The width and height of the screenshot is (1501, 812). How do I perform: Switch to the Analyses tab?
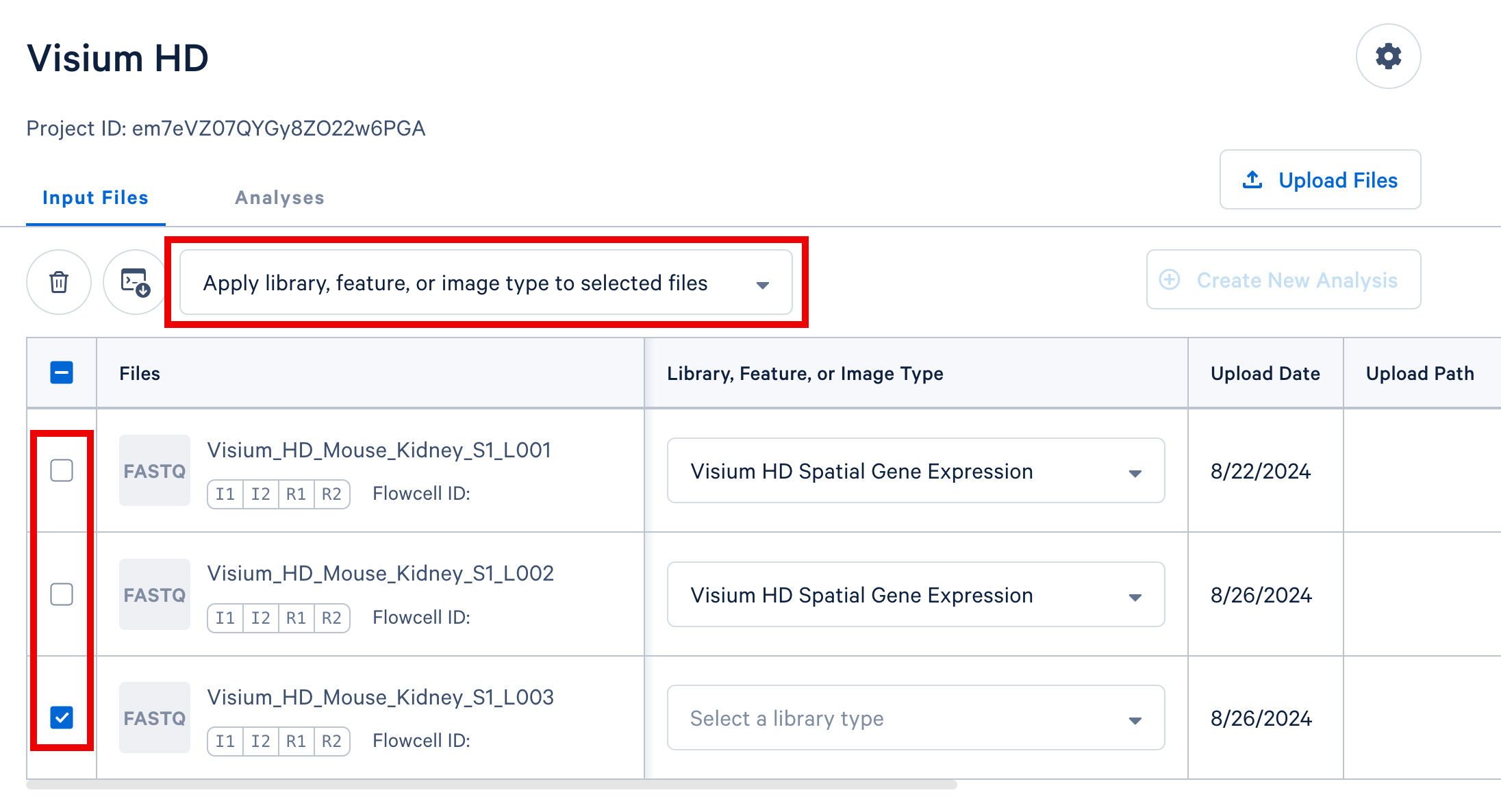pyautogui.click(x=279, y=198)
